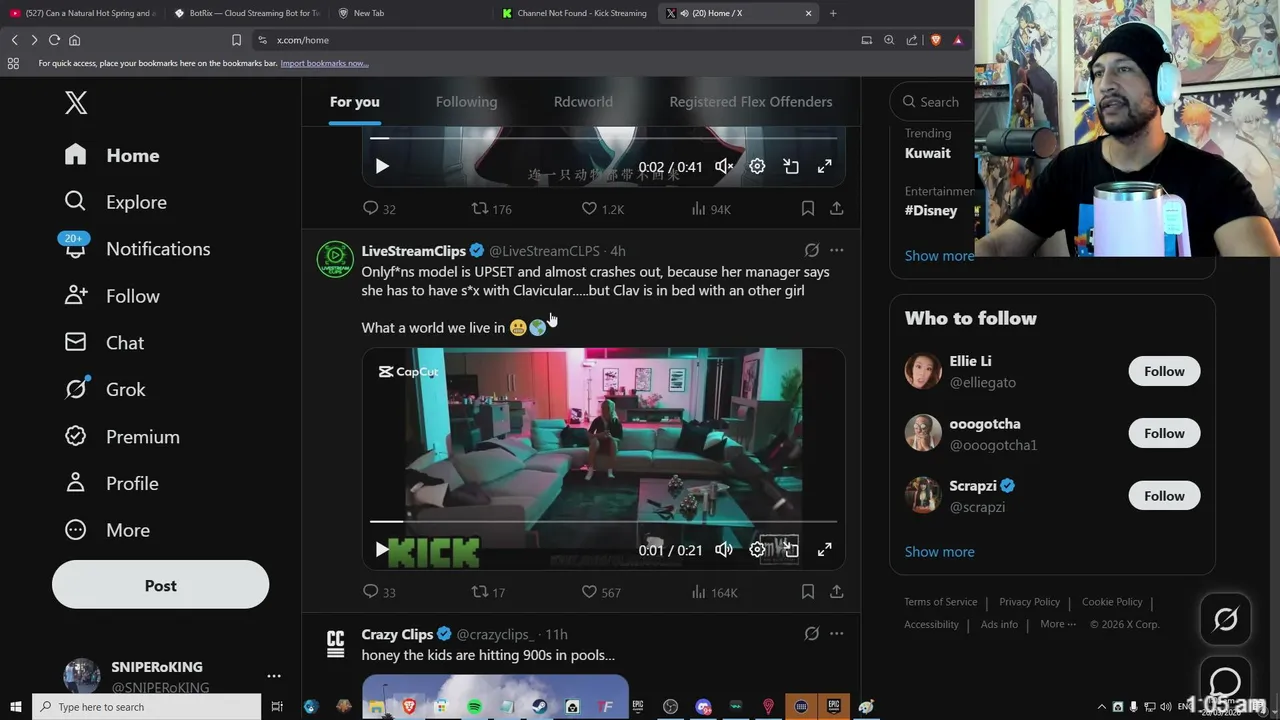Open settings gear on top video
Image resolution: width=1280 pixels, height=720 pixels.
[757, 167]
